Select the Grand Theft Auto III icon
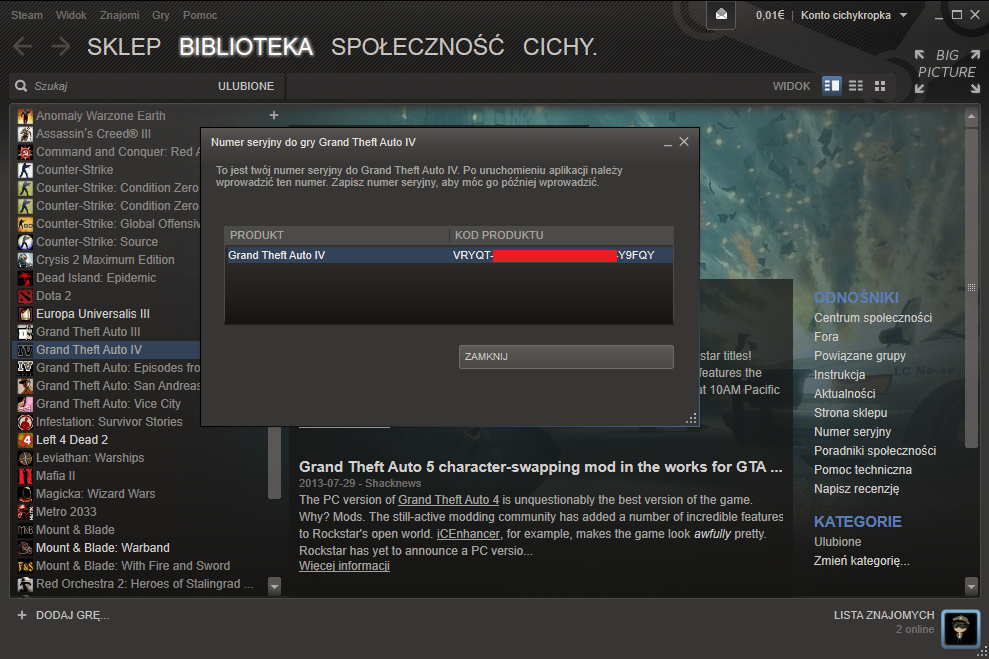Image resolution: width=989 pixels, height=659 pixels. pos(25,332)
